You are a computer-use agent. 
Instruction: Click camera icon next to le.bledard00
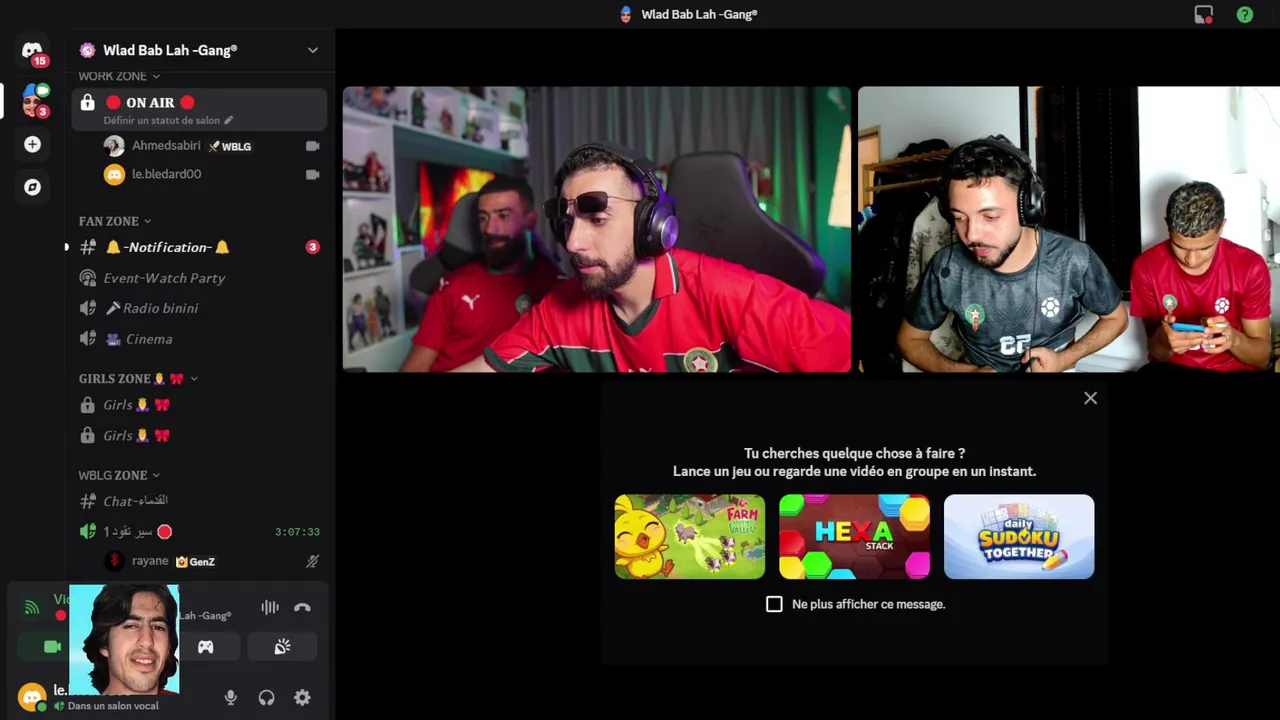click(x=312, y=174)
